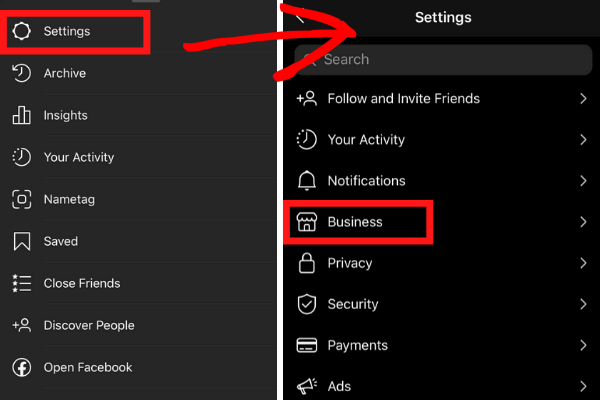
Task: Select the Business storefront icon
Action: (307, 222)
